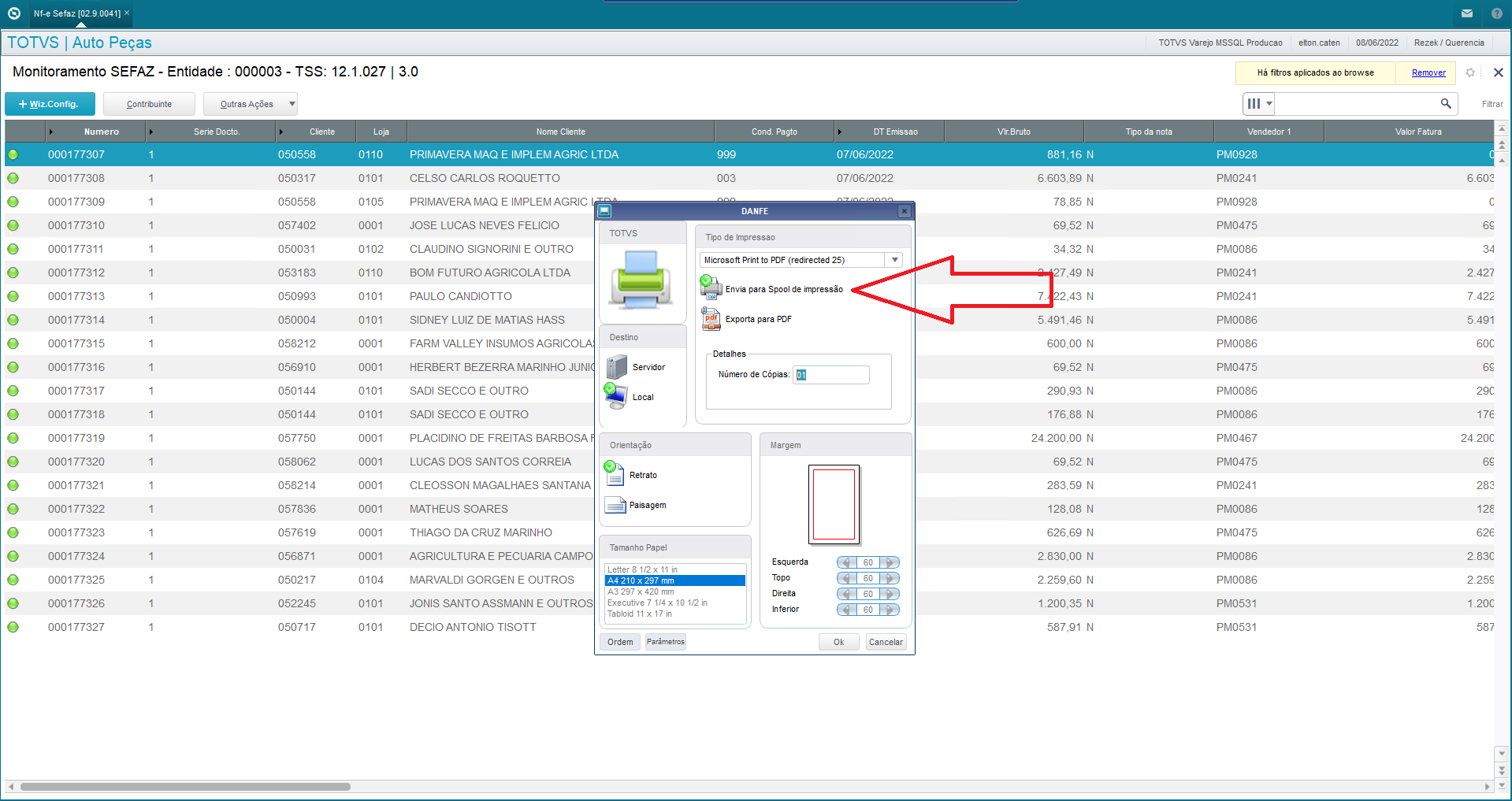Viewport: 1512px width, 801px height.
Task: Select Local as destination
Action: tap(630, 396)
